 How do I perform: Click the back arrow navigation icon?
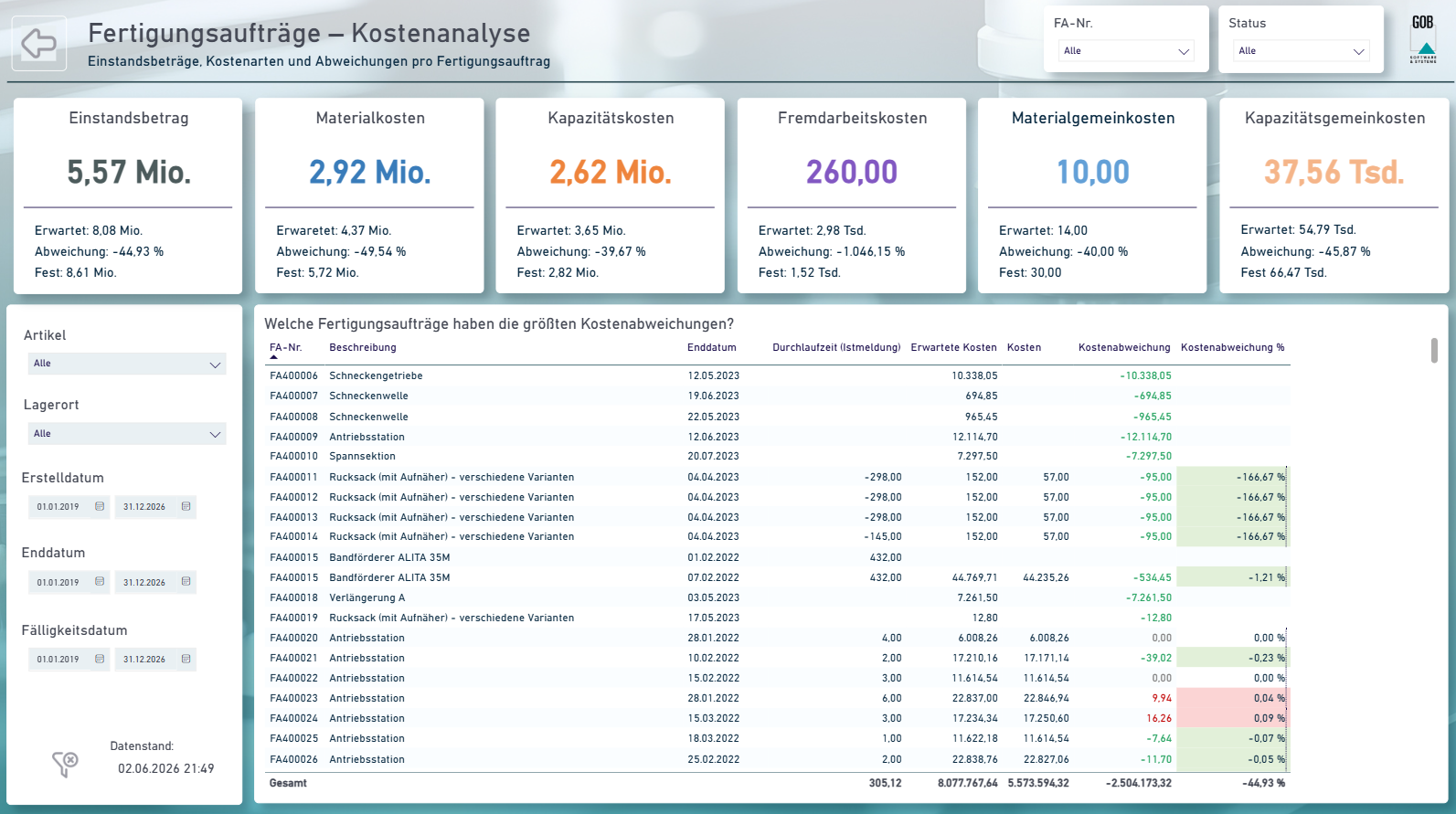click(39, 43)
